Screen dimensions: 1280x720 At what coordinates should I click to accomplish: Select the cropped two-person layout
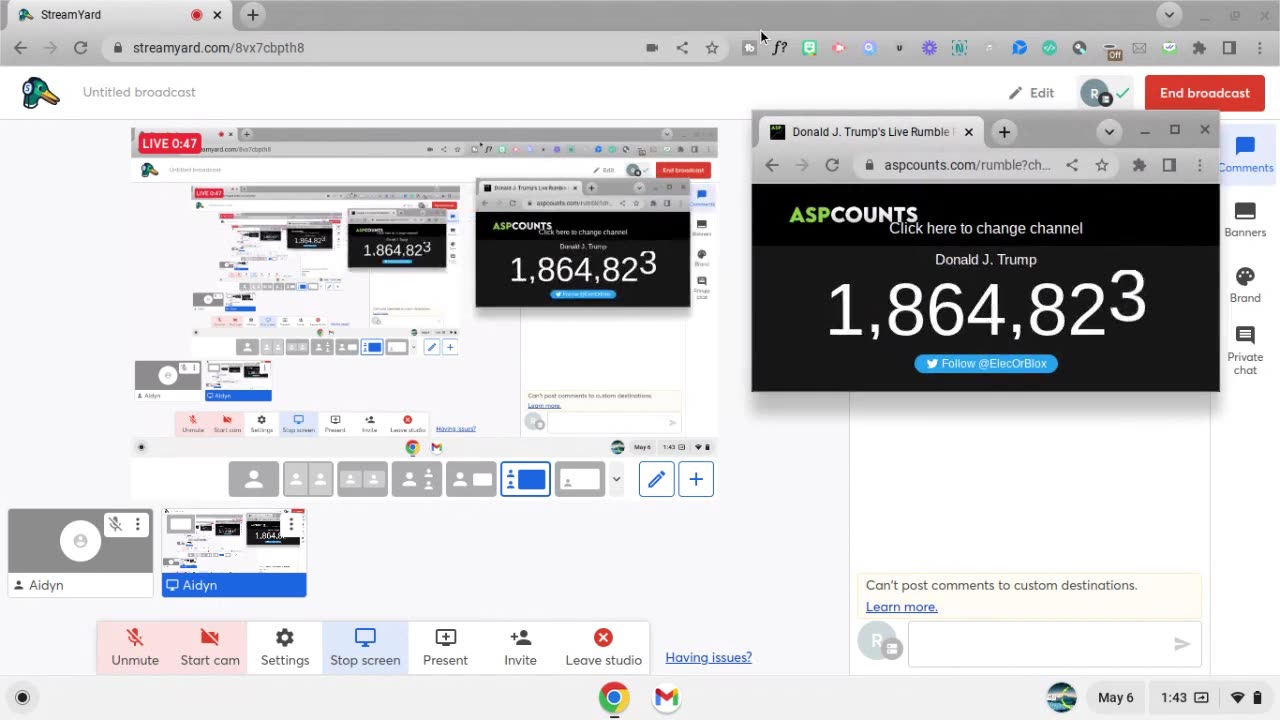[308, 480]
